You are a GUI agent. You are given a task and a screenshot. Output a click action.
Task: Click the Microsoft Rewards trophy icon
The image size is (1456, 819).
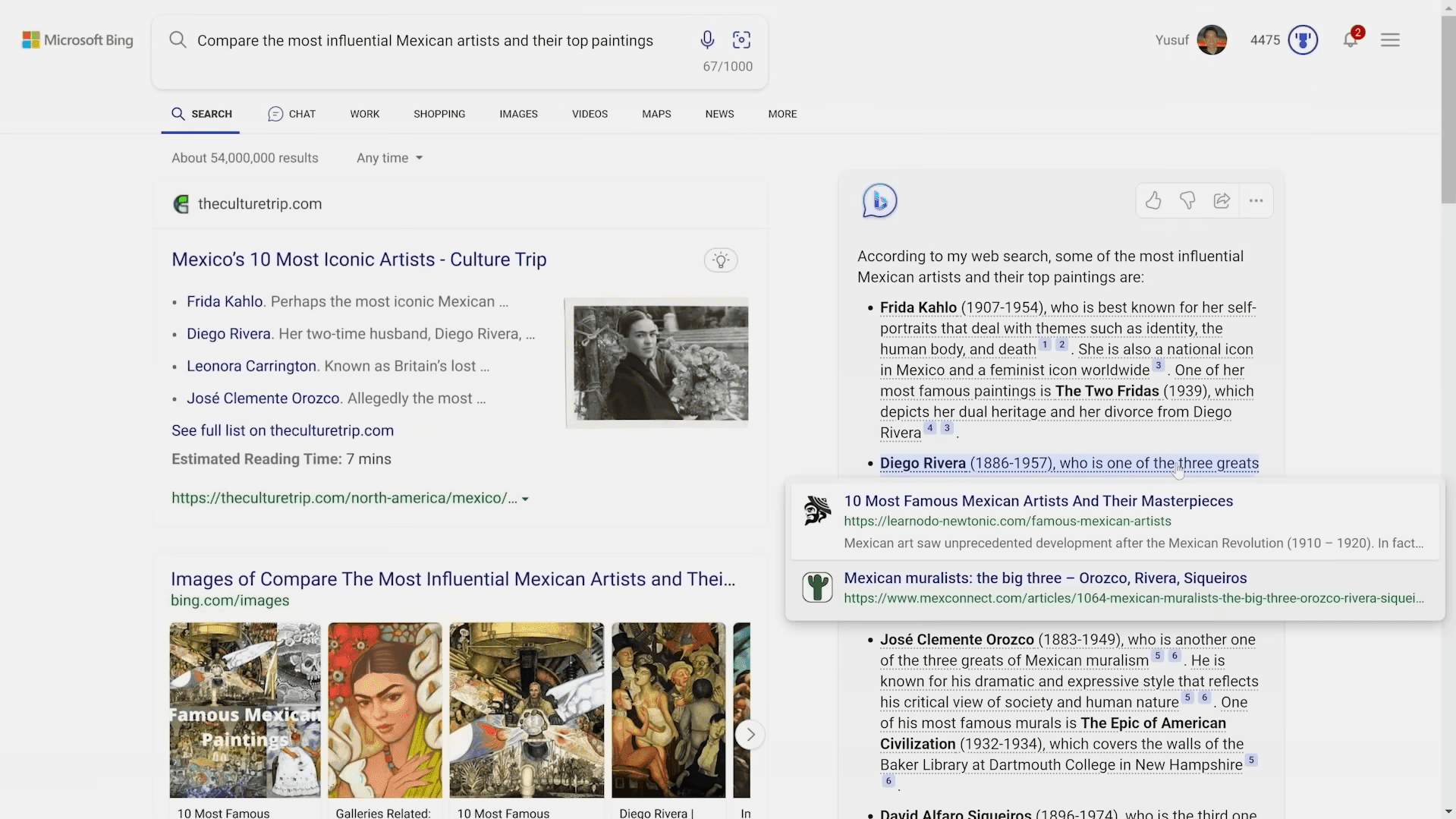[1303, 39]
